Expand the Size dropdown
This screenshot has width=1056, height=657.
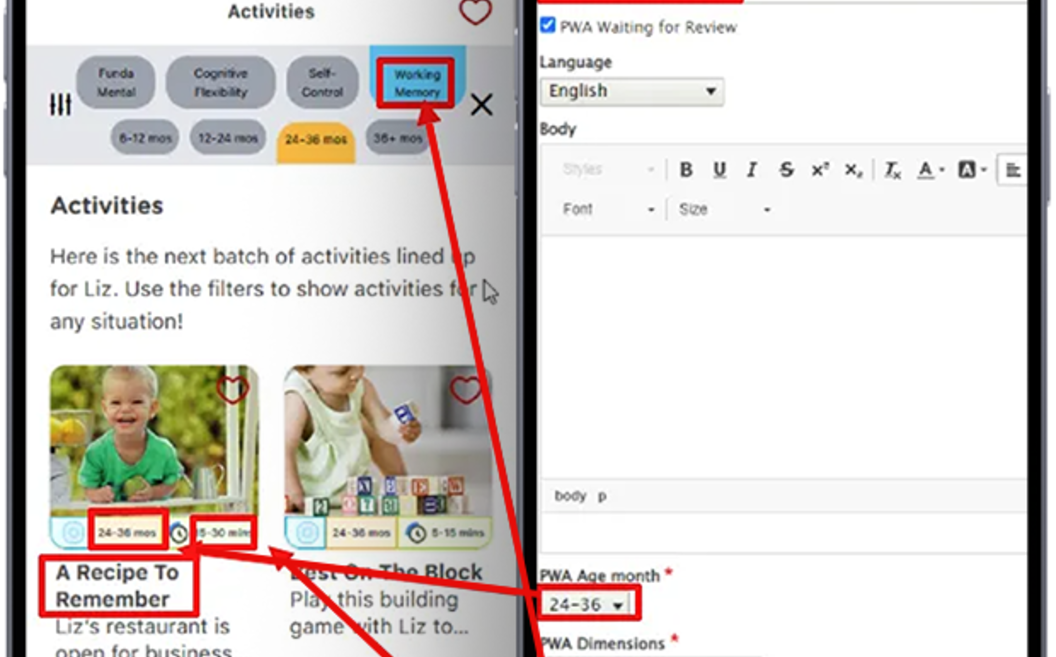[724, 210]
